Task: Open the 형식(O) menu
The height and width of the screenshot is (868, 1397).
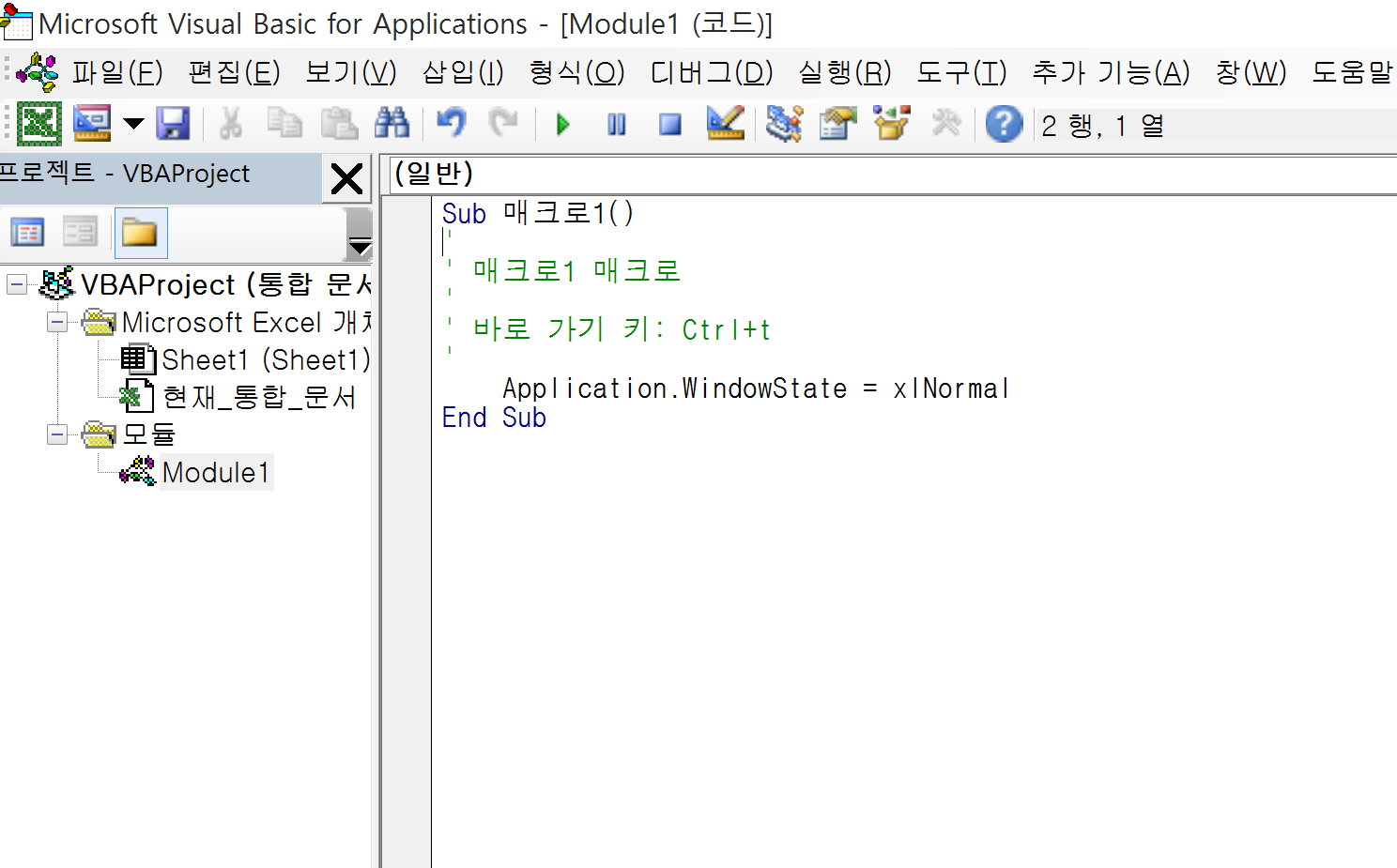Action: pyautogui.click(x=576, y=72)
